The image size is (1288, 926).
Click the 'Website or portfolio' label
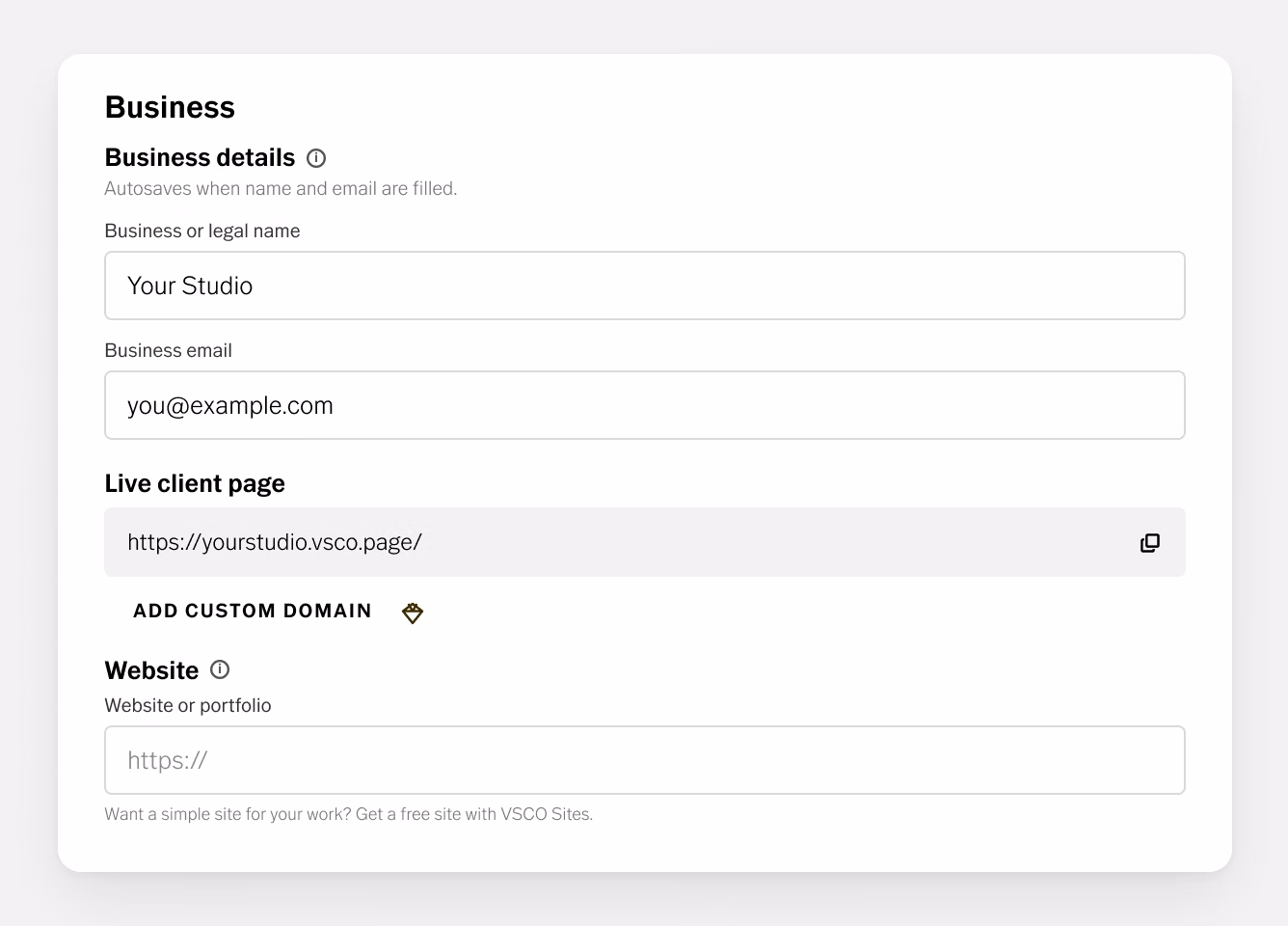(188, 705)
